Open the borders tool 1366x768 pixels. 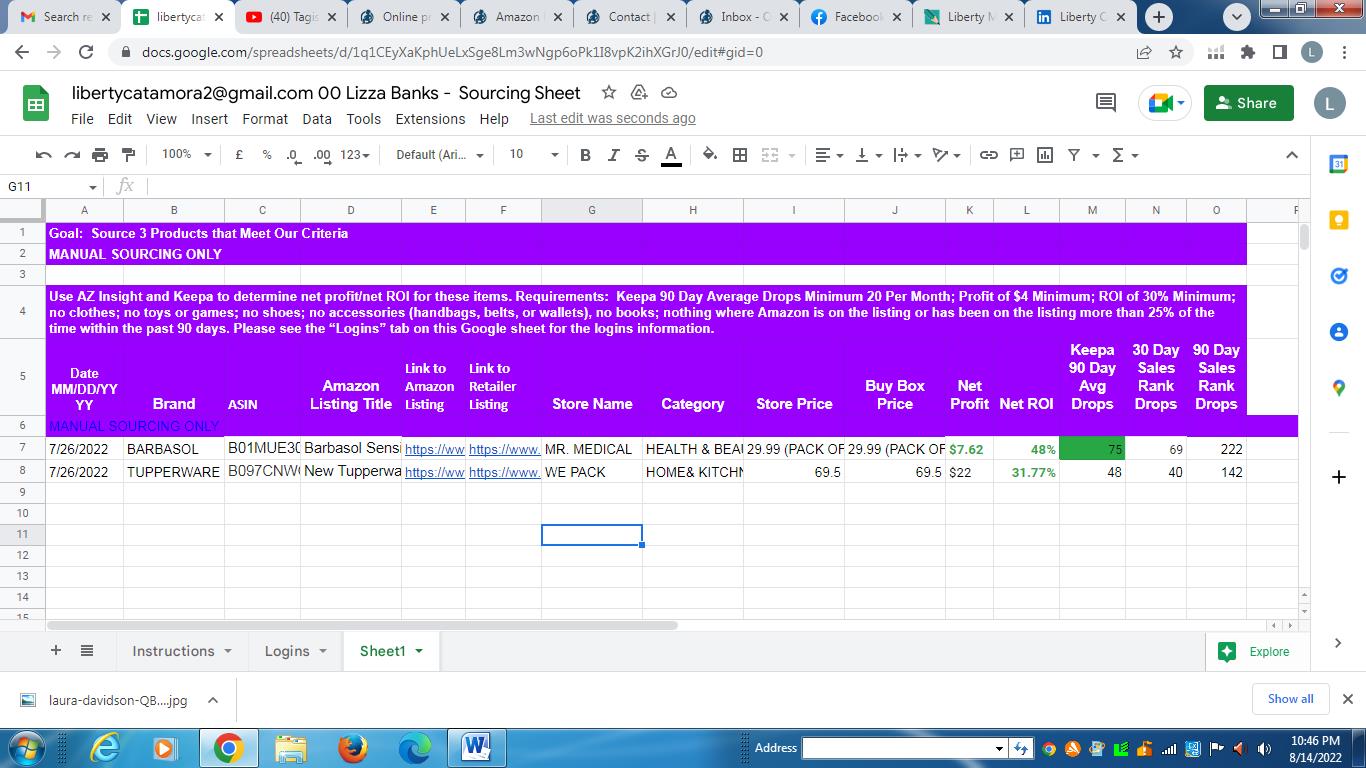(x=740, y=155)
